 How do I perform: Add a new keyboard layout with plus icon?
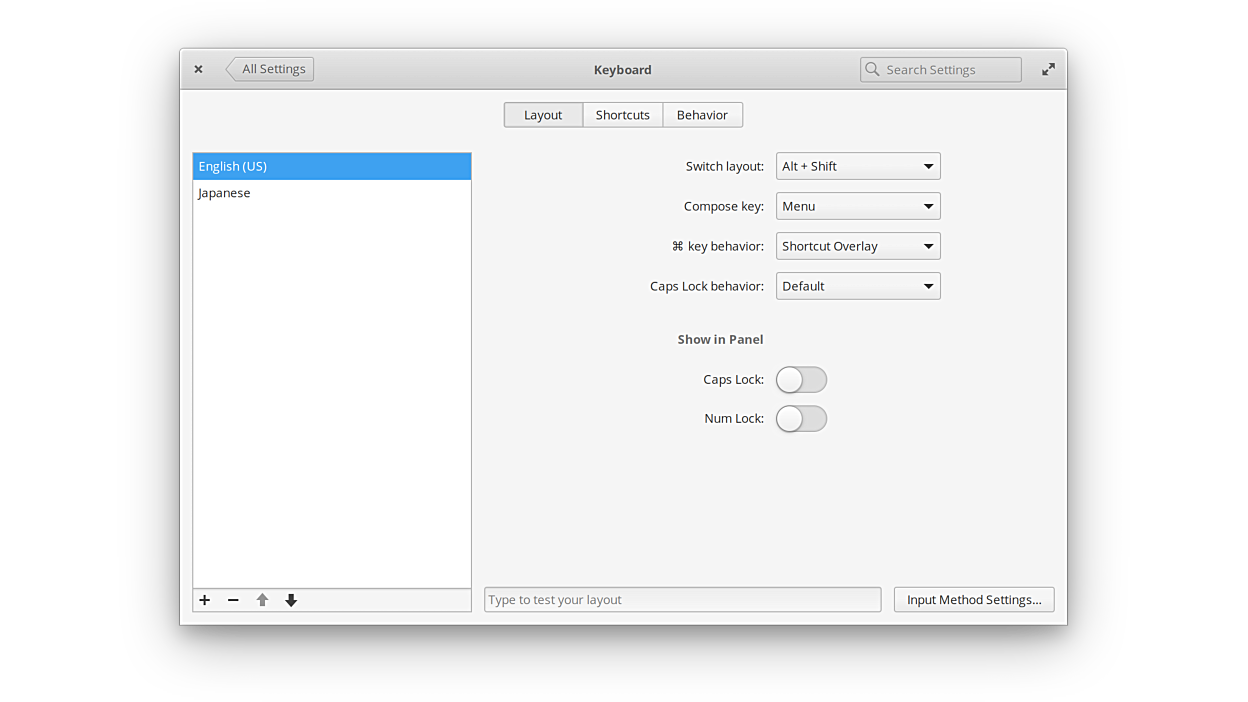205,600
